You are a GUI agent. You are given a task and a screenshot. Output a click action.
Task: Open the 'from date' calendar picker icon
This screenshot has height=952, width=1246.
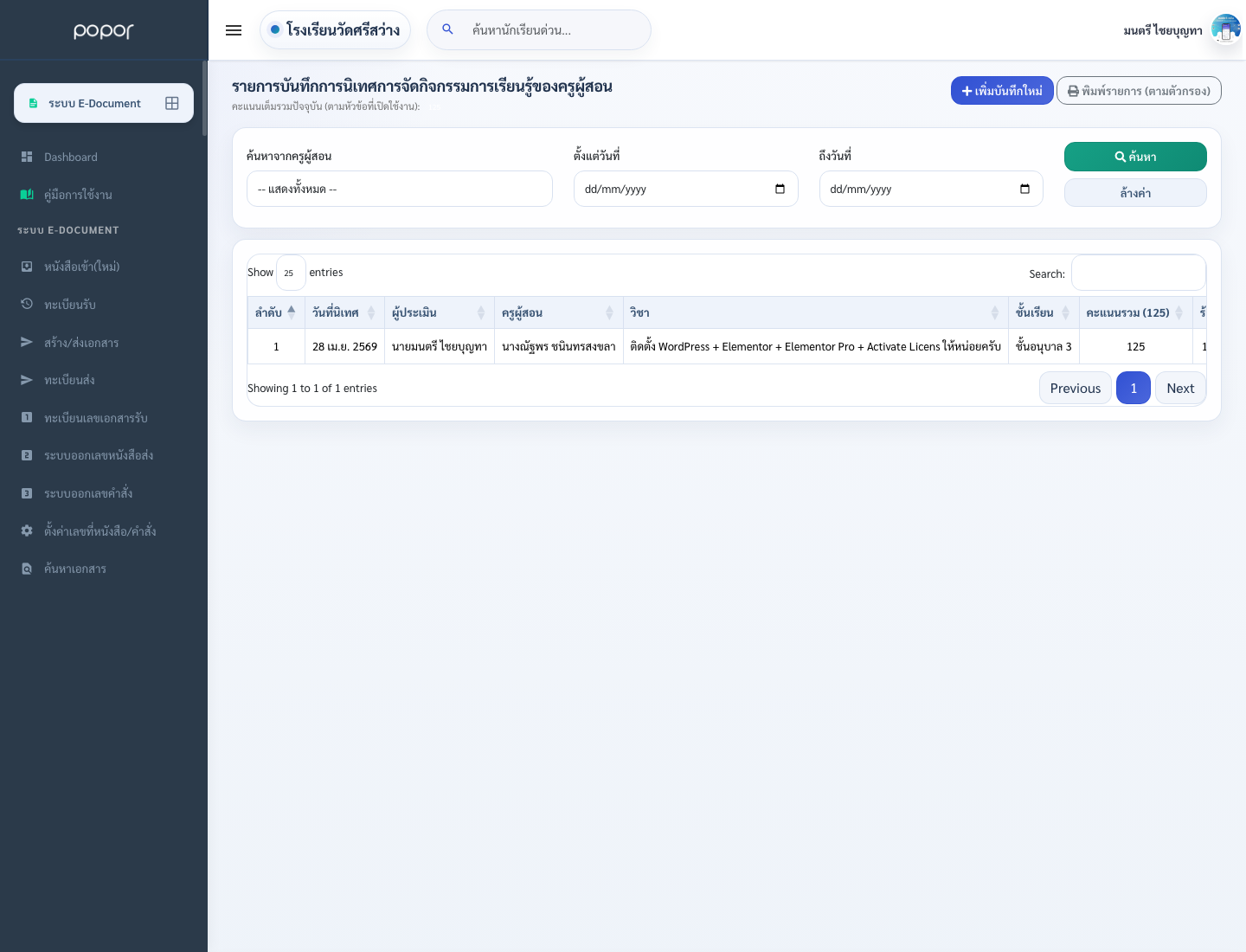(780, 189)
